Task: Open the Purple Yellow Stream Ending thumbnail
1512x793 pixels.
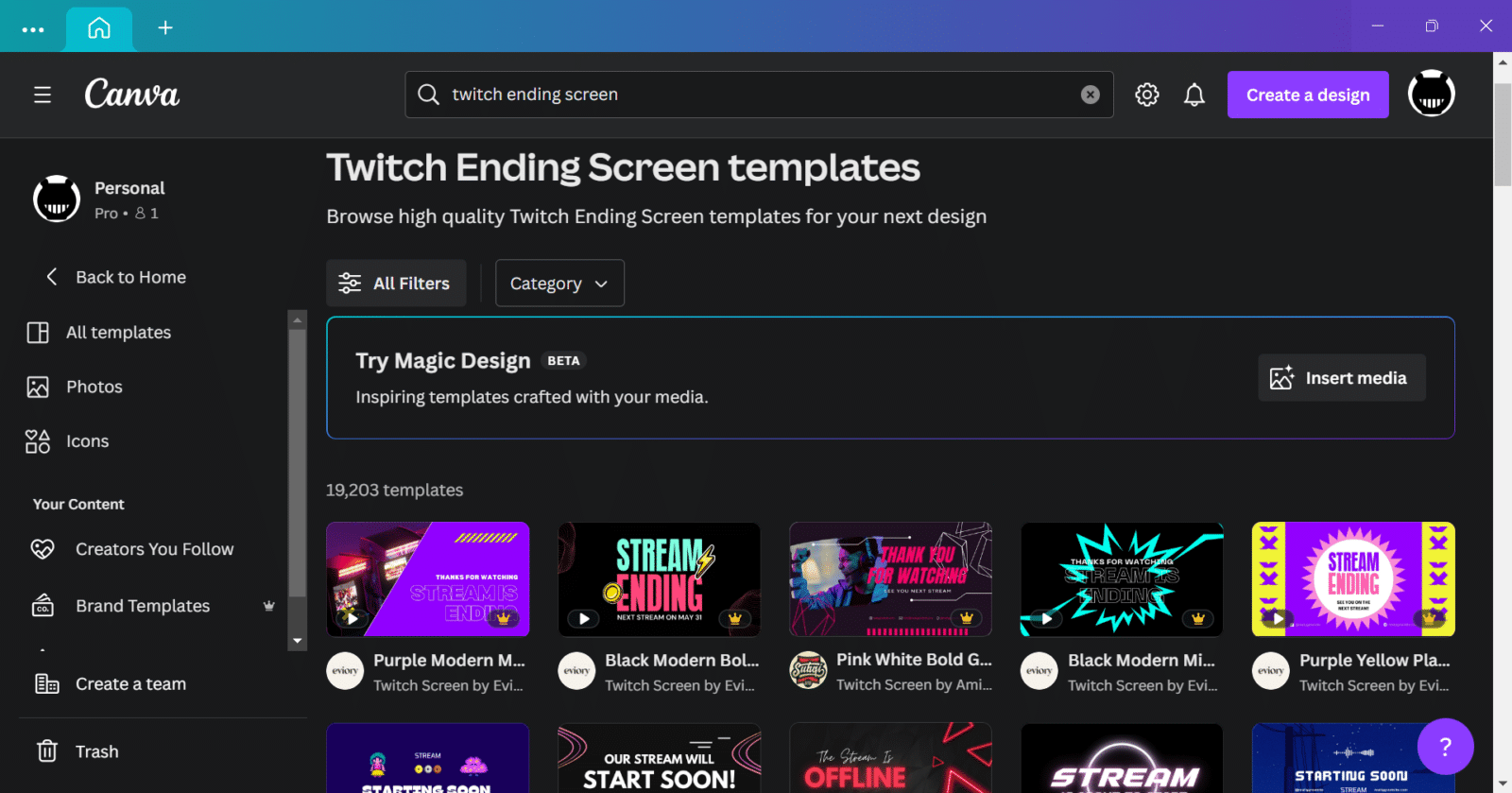Action: 1353,579
